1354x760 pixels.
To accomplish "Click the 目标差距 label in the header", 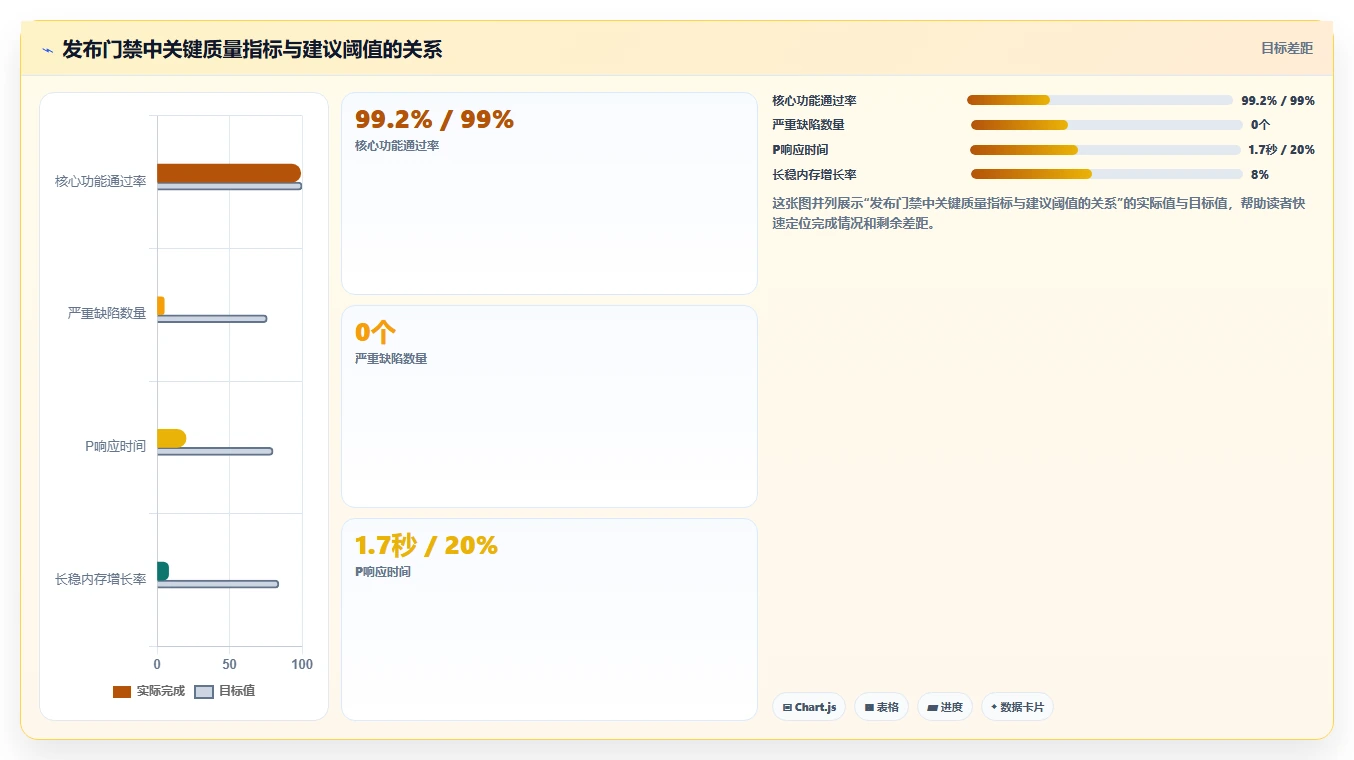I will click(x=1286, y=48).
